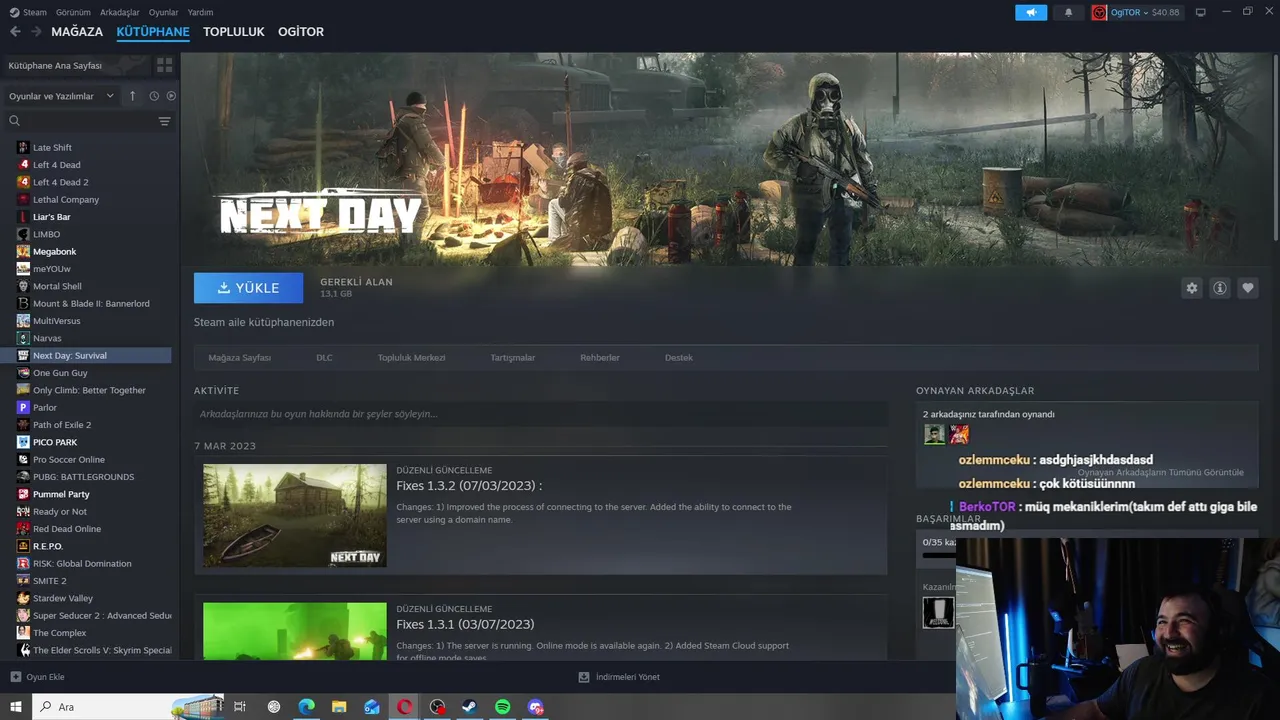Open the Fixes 1.3.2 update thumbnail
Viewport: 1280px width, 720px height.
tap(295, 515)
